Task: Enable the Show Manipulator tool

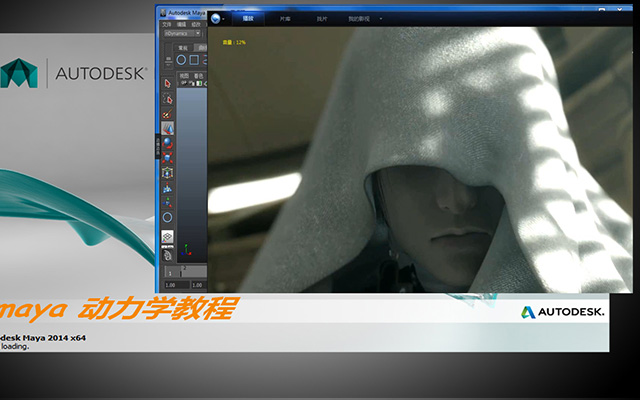Action: pyautogui.click(x=167, y=202)
